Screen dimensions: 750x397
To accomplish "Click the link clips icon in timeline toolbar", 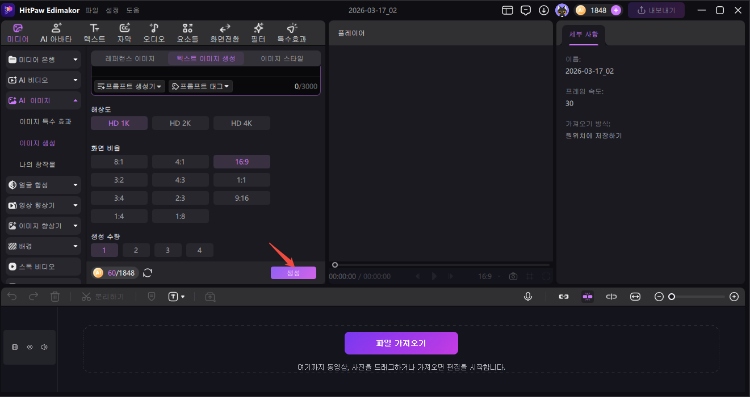I will (x=563, y=297).
